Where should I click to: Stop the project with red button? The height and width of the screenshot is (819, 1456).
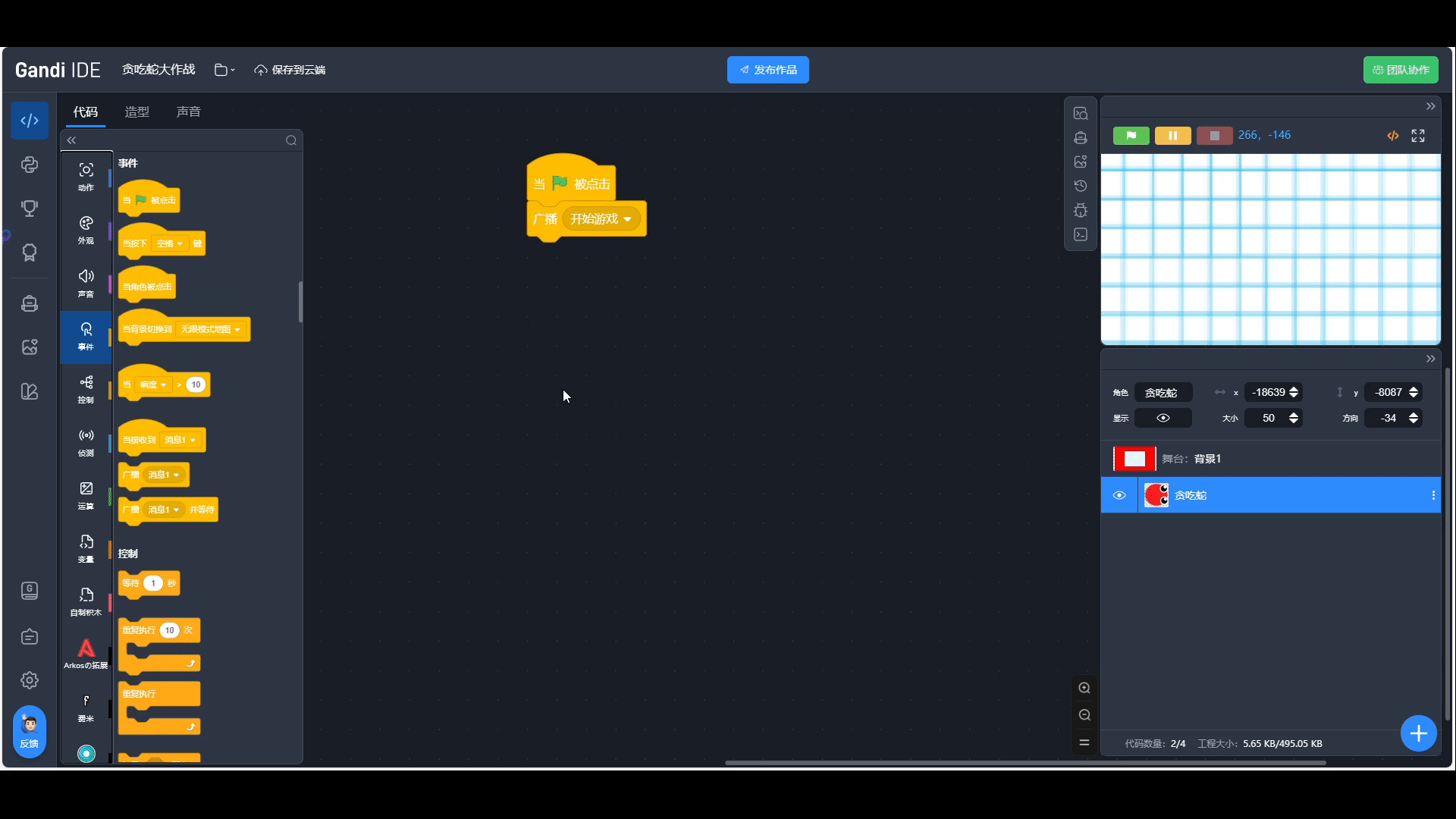pos(1215,136)
